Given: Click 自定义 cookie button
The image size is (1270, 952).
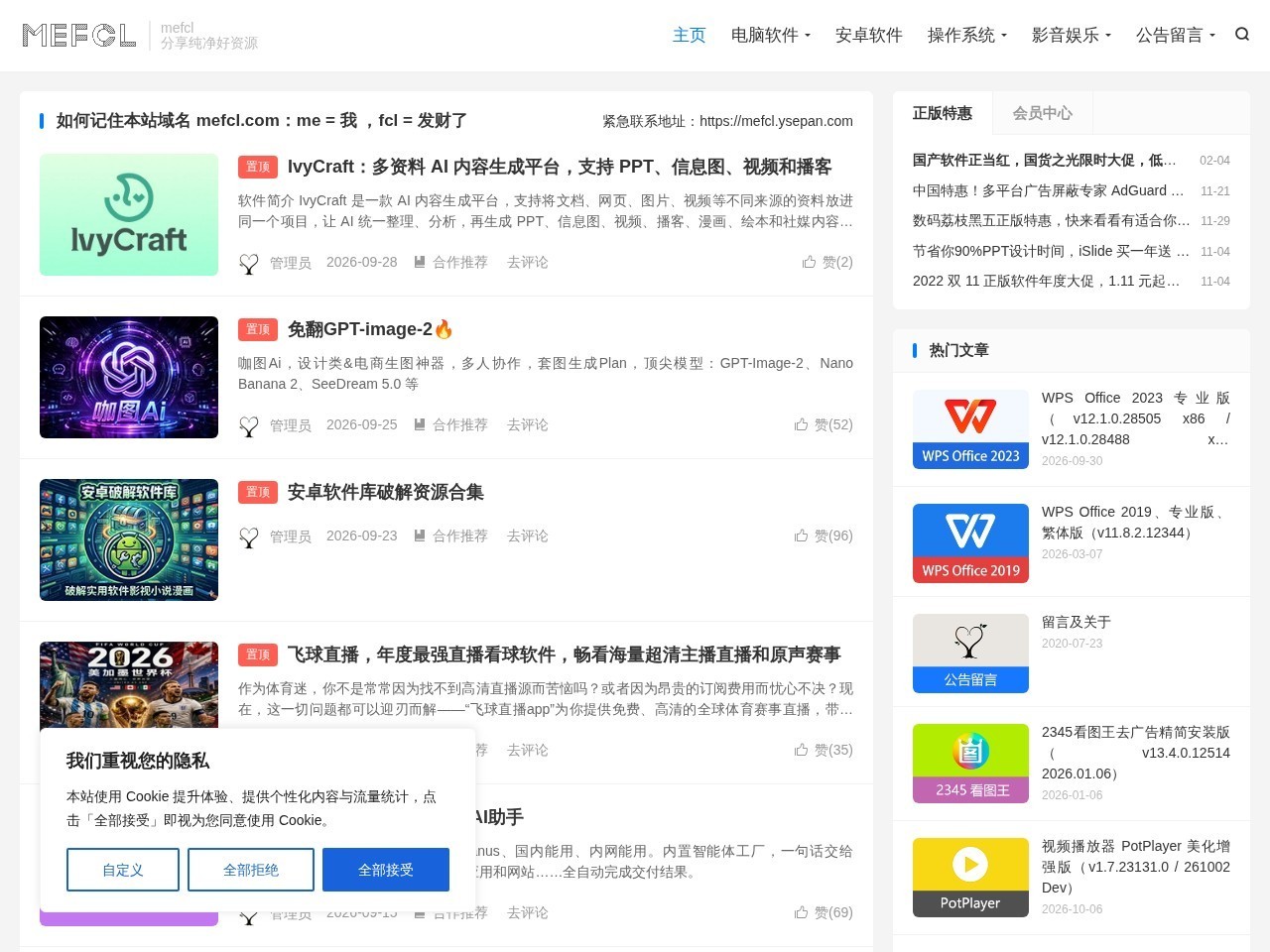Looking at the screenshot, I should pos(123,870).
